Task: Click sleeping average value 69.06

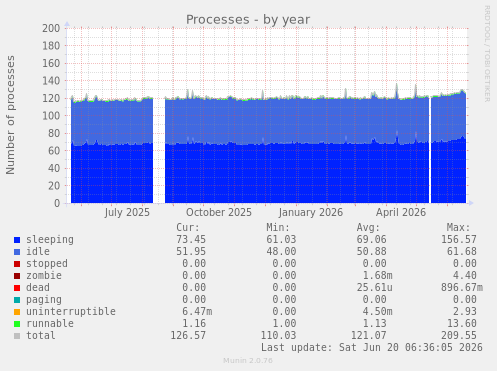Action: [x=371, y=239]
